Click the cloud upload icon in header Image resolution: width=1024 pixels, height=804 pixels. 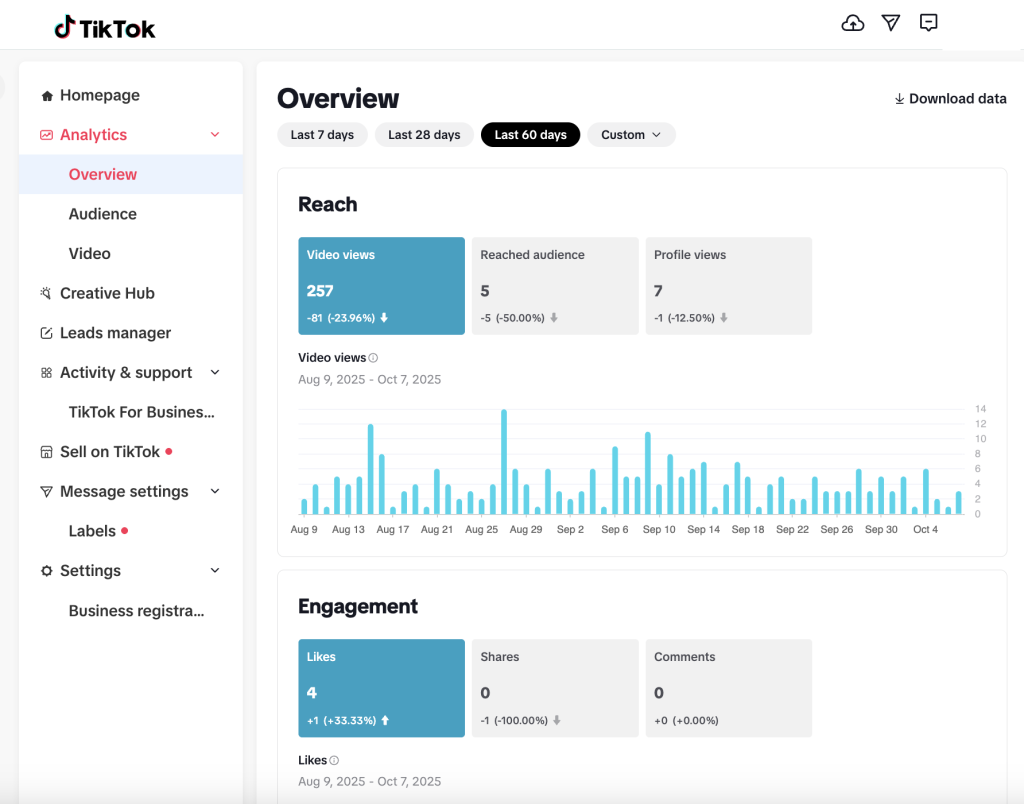coord(853,23)
